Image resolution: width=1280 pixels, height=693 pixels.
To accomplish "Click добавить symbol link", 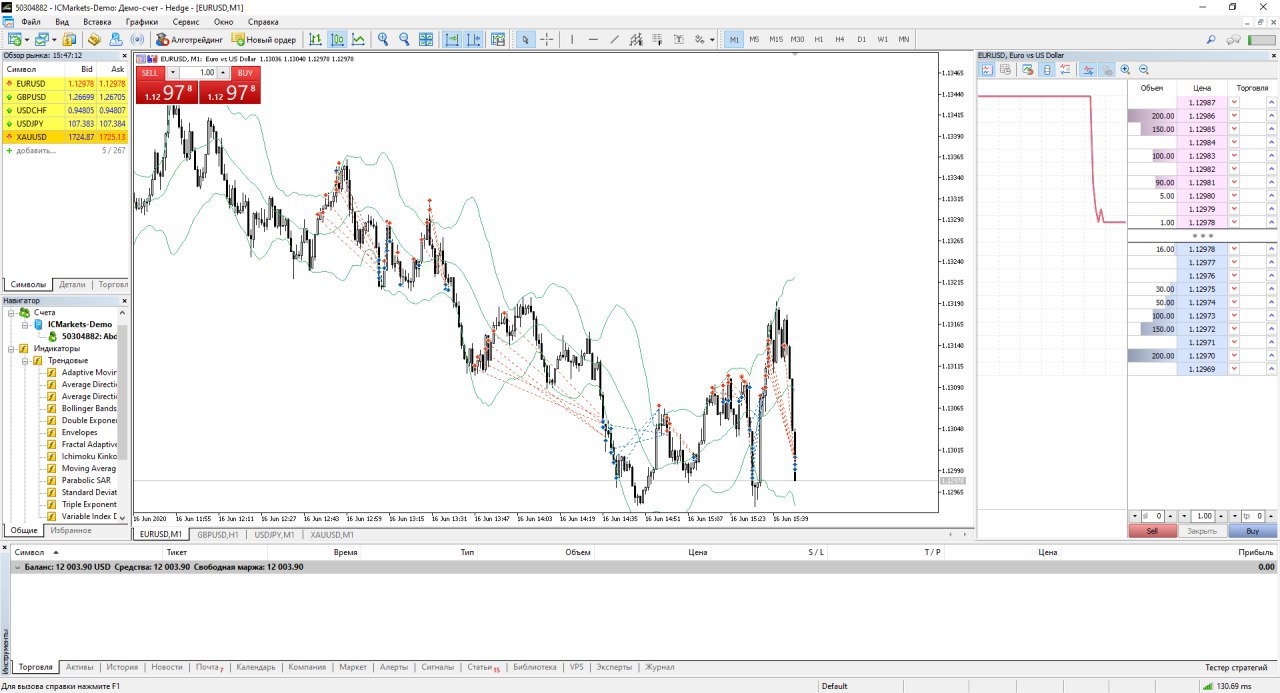I will point(35,150).
